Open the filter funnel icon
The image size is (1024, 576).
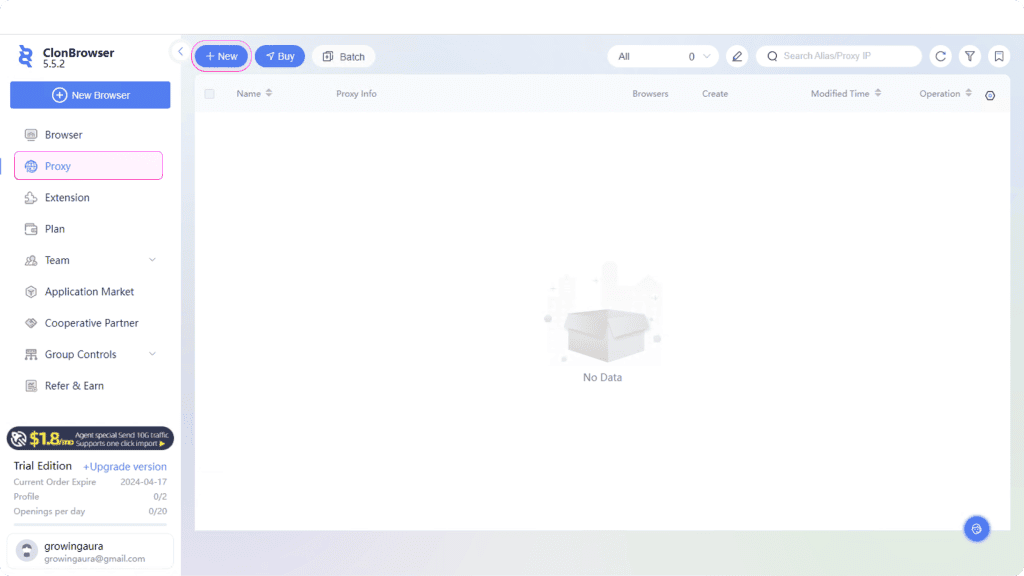(969, 57)
